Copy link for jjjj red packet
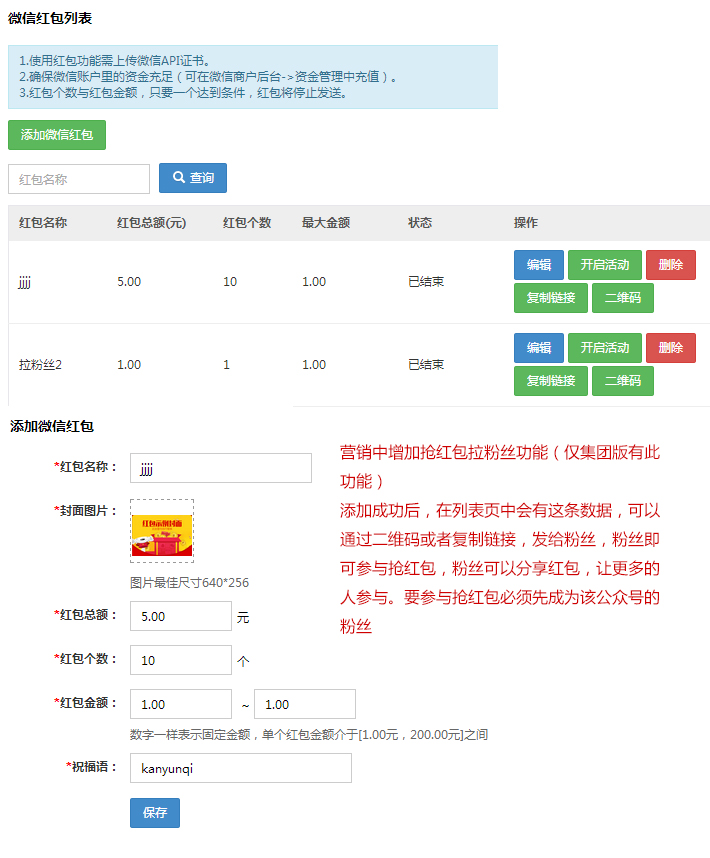The width and height of the screenshot is (710, 858). pos(550,298)
